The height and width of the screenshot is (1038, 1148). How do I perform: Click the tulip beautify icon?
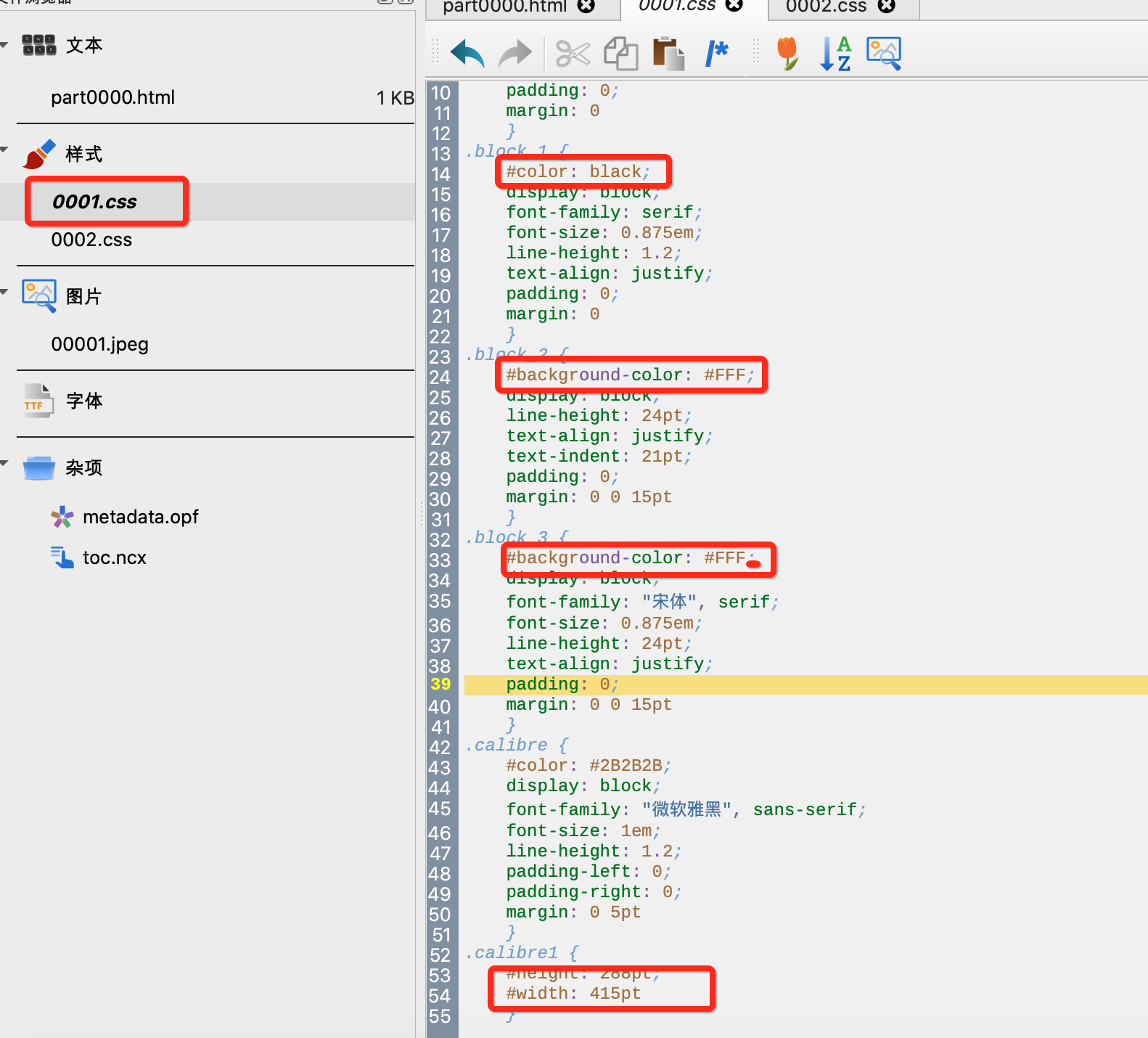787,53
